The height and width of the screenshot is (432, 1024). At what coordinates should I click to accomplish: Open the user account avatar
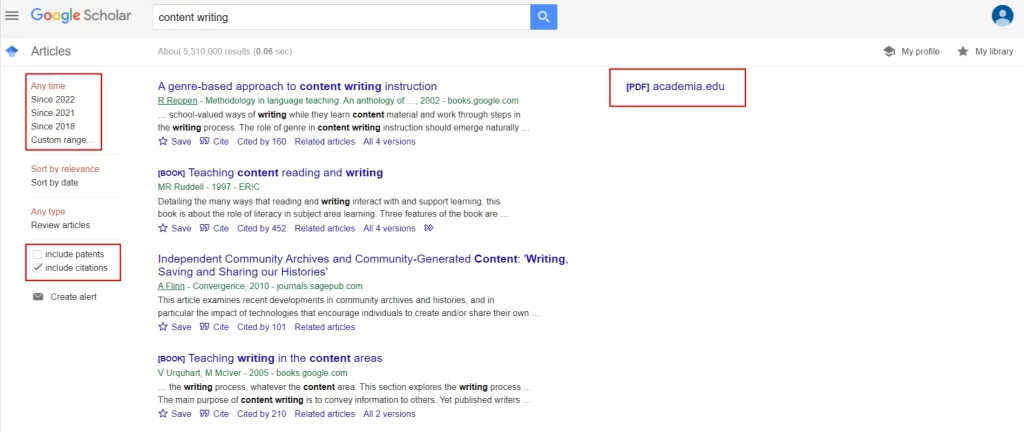[x=1002, y=15]
